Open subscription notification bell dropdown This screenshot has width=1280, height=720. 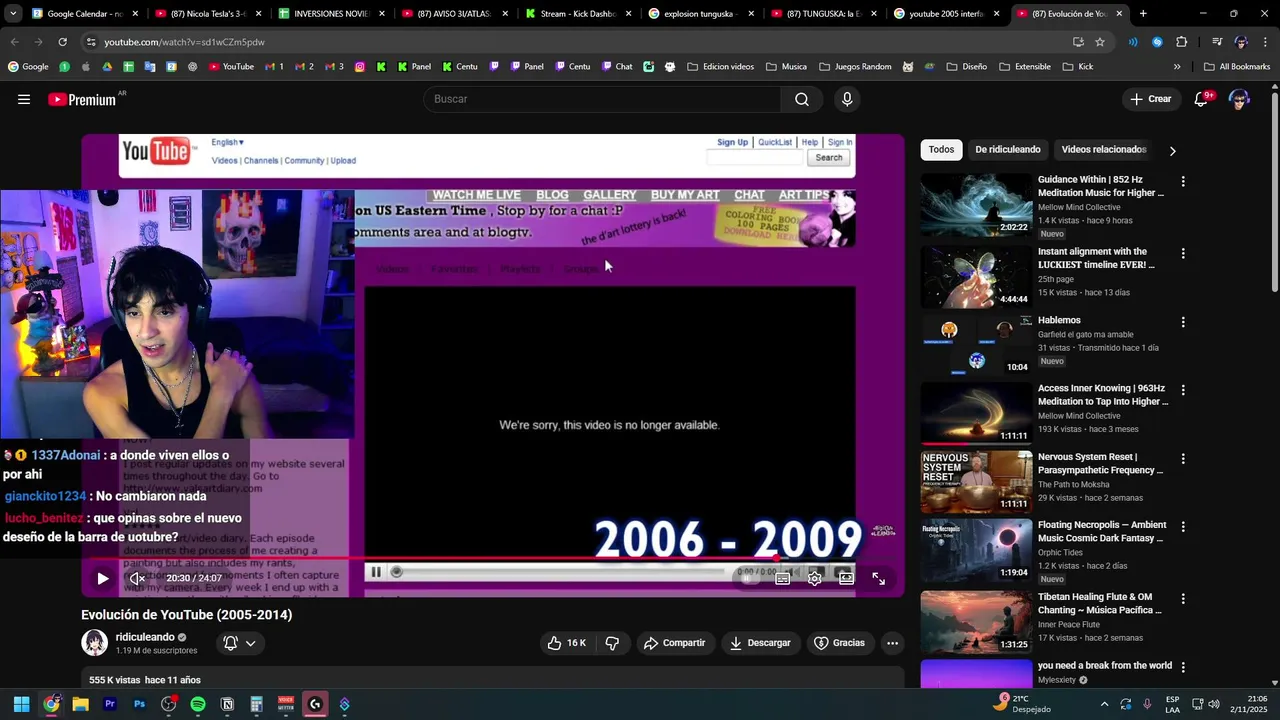point(240,643)
